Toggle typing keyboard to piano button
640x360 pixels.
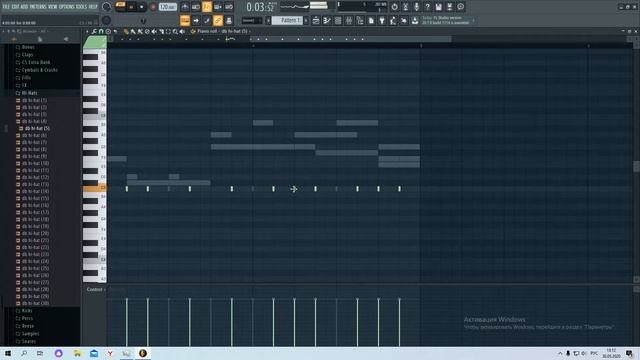(x=185, y=20)
